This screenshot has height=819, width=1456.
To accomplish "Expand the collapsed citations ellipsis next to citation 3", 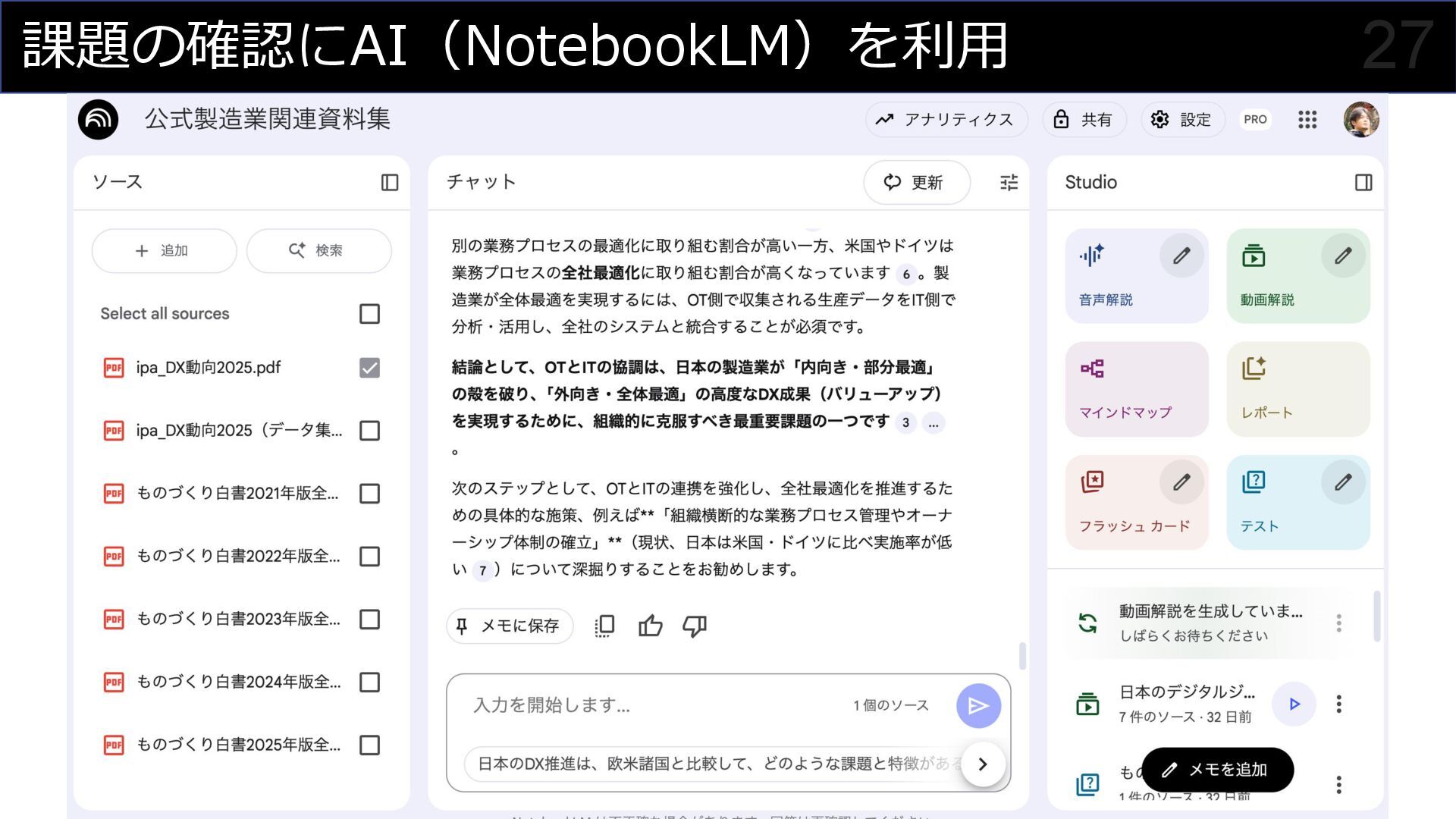I will 933,424.
